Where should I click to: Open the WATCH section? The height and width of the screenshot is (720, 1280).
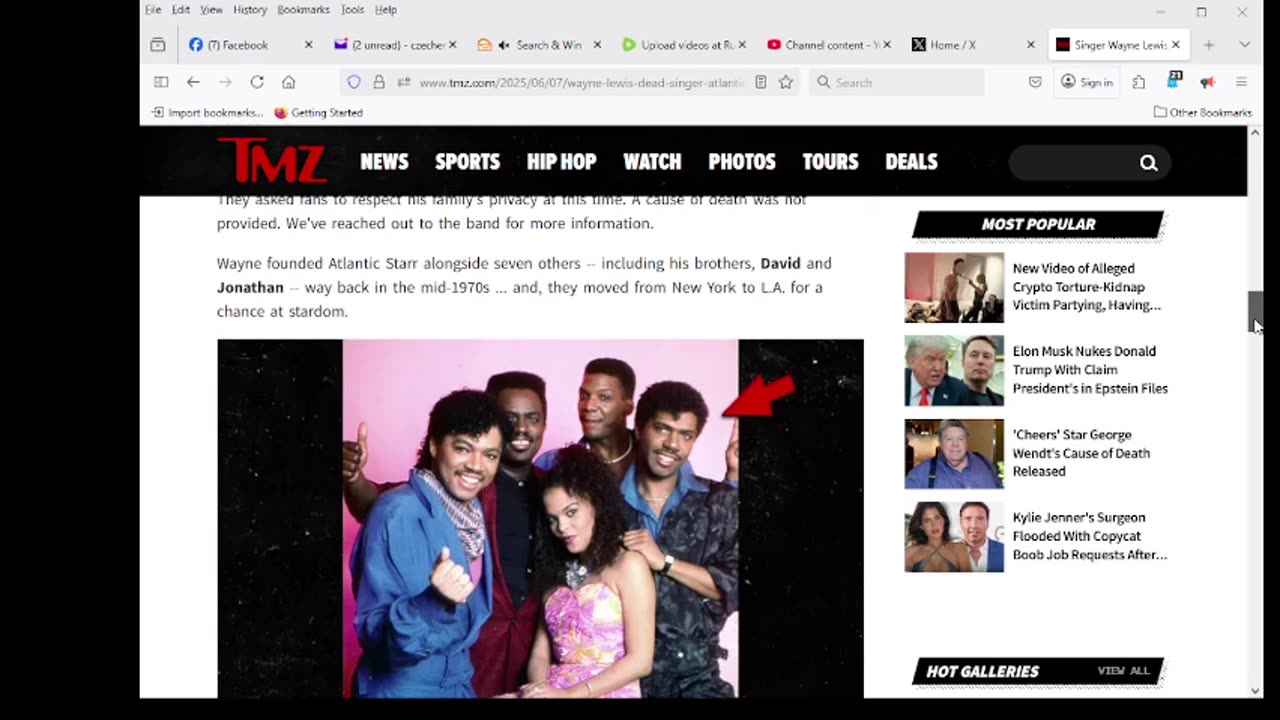[x=652, y=162]
